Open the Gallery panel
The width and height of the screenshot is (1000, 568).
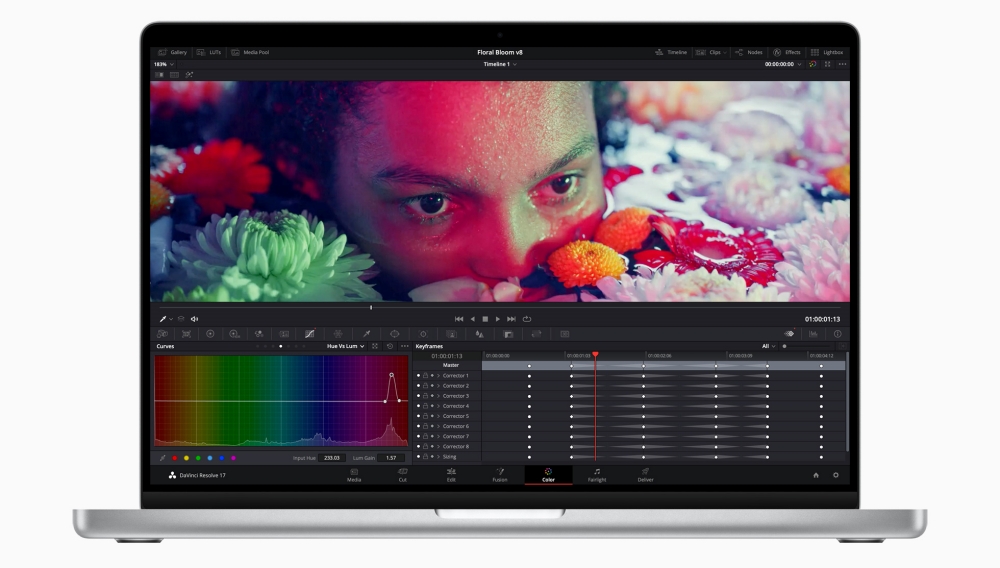tap(172, 52)
